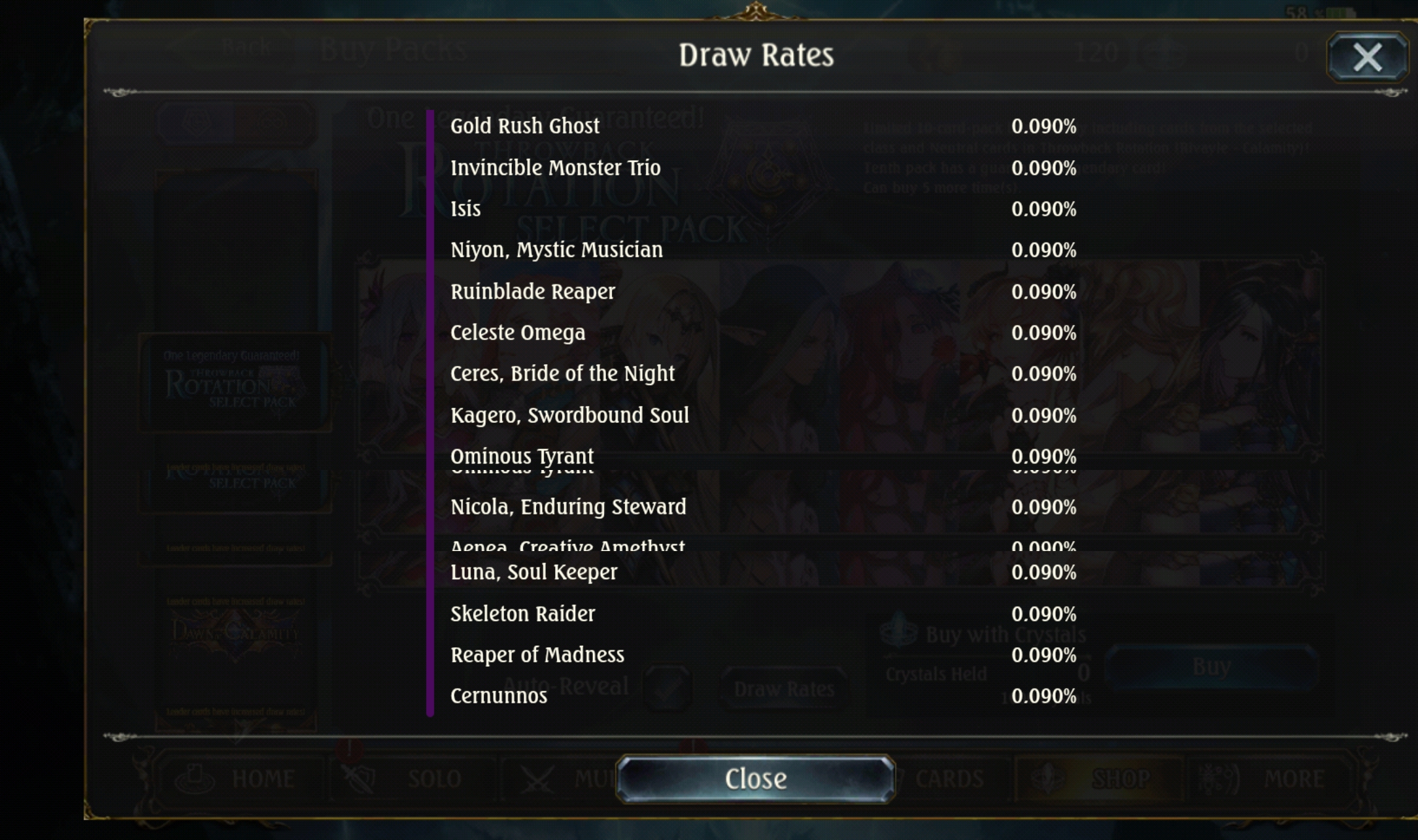Screen dimensions: 1418x840
Task: Select the Invincible Monster Trio row
Action: 763,168
